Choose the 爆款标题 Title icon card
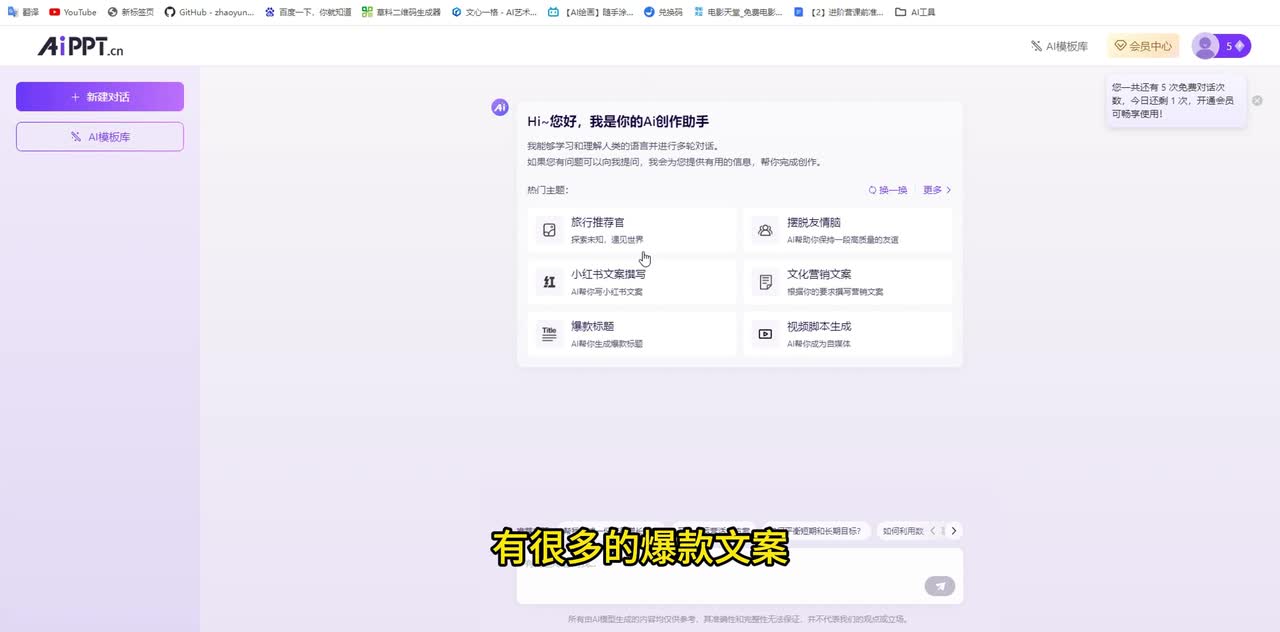1280x632 pixels. [x=549, y=334]
